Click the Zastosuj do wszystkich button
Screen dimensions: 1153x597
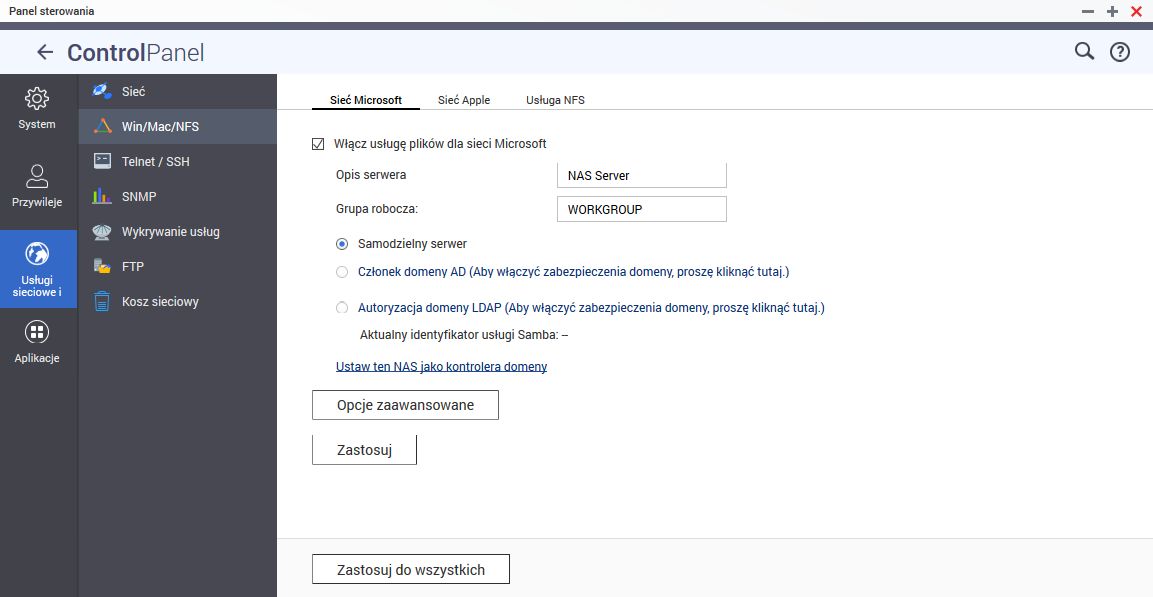(410, 570)
